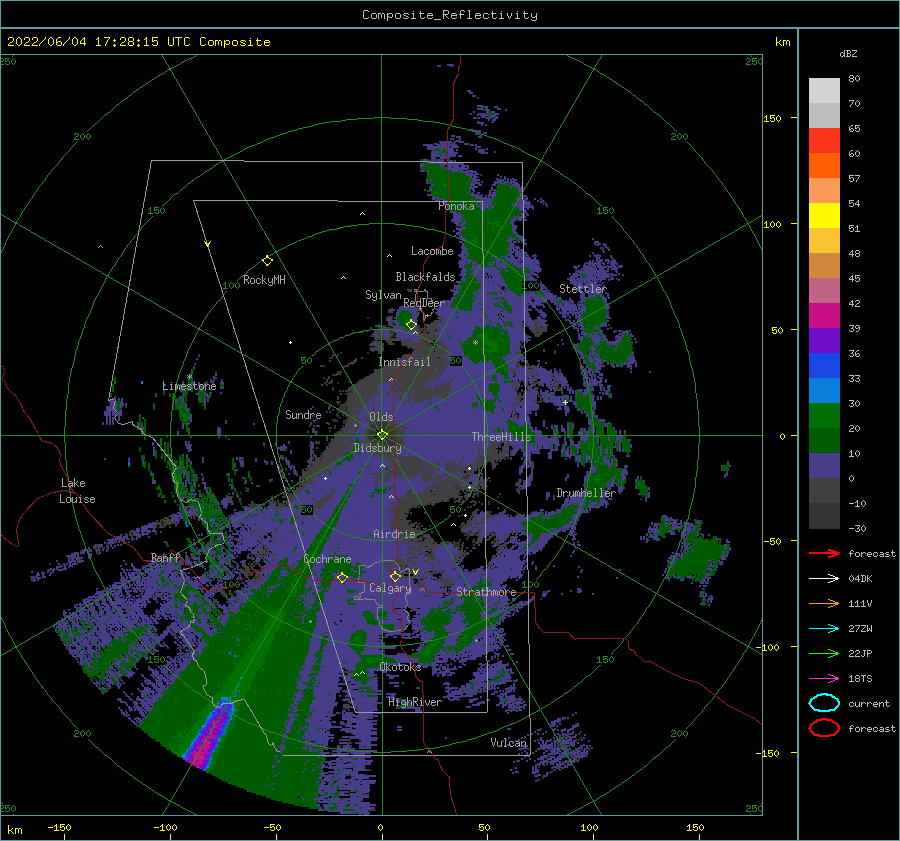Select the green 22JP arrow icon
Viewport: 900px width, 841px height.
(x=824, y=653)
